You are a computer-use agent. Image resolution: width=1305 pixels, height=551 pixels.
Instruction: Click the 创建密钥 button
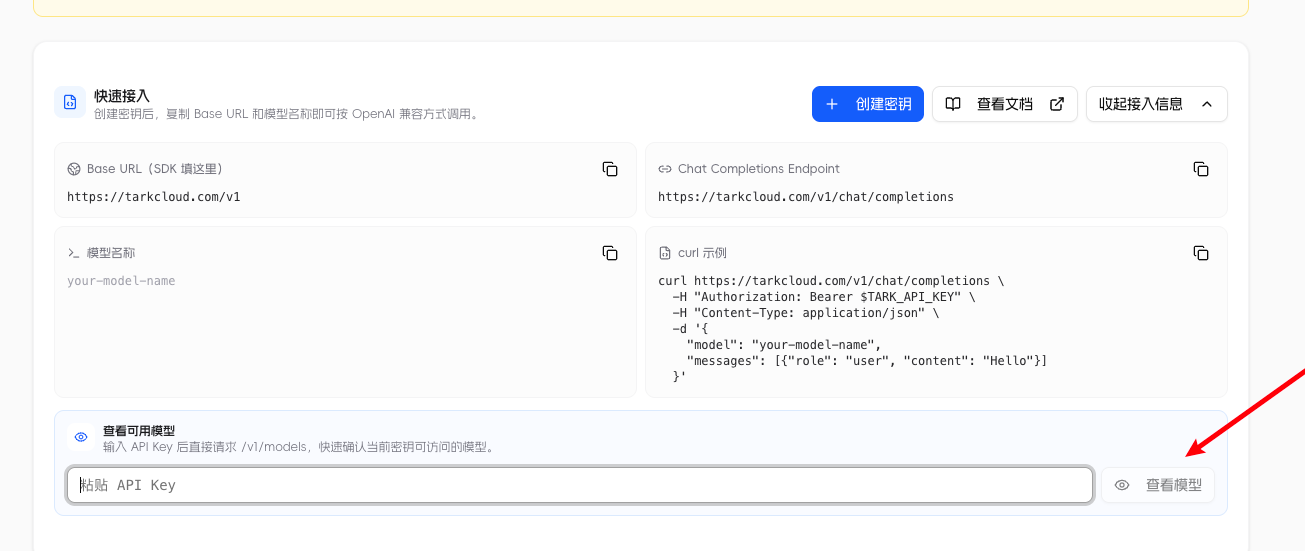click(x=867, y=104)
